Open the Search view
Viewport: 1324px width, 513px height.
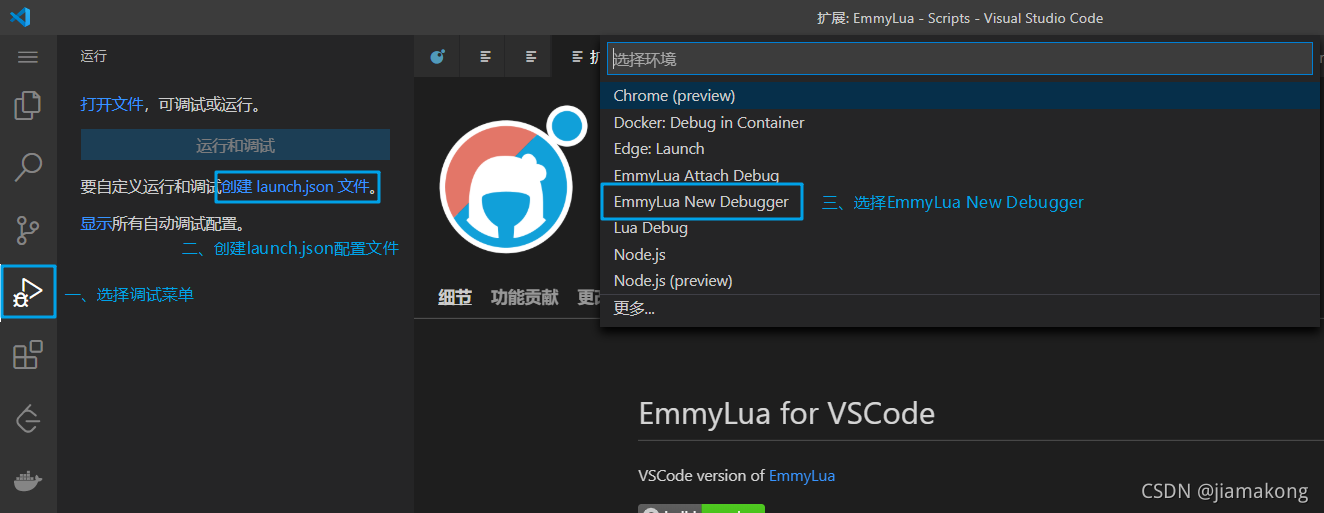click(28, 167)
